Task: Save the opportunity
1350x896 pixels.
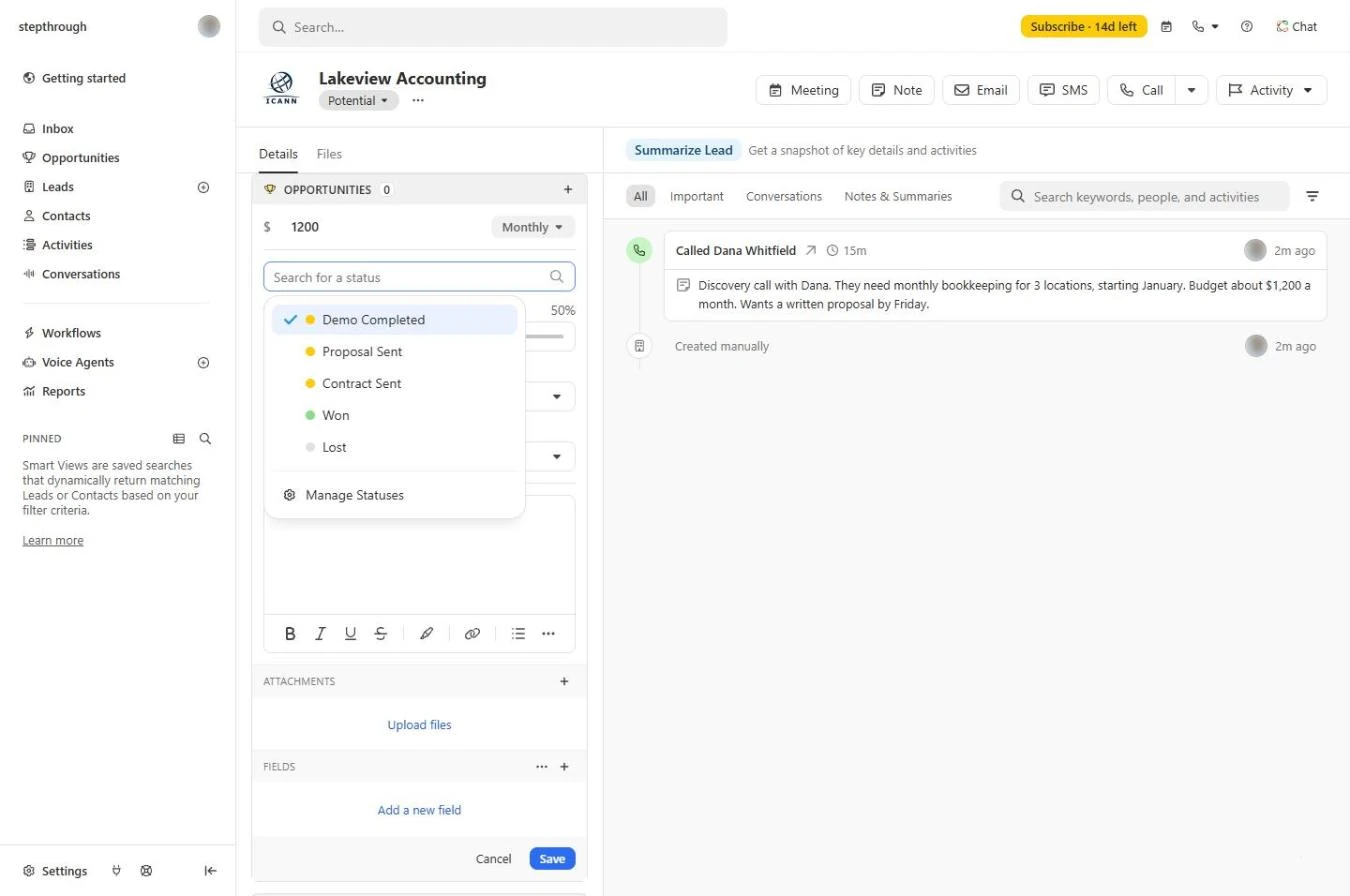Action: (552, 859)
